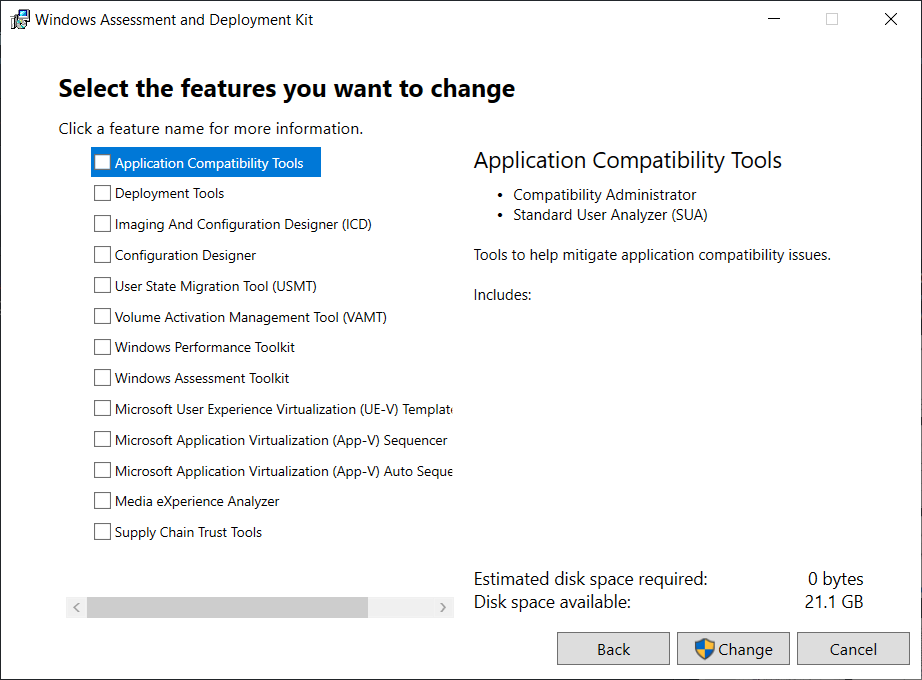922x680 pixels.
Task: Select the User State Migration Tool feature name
Action: coord(215,286)
